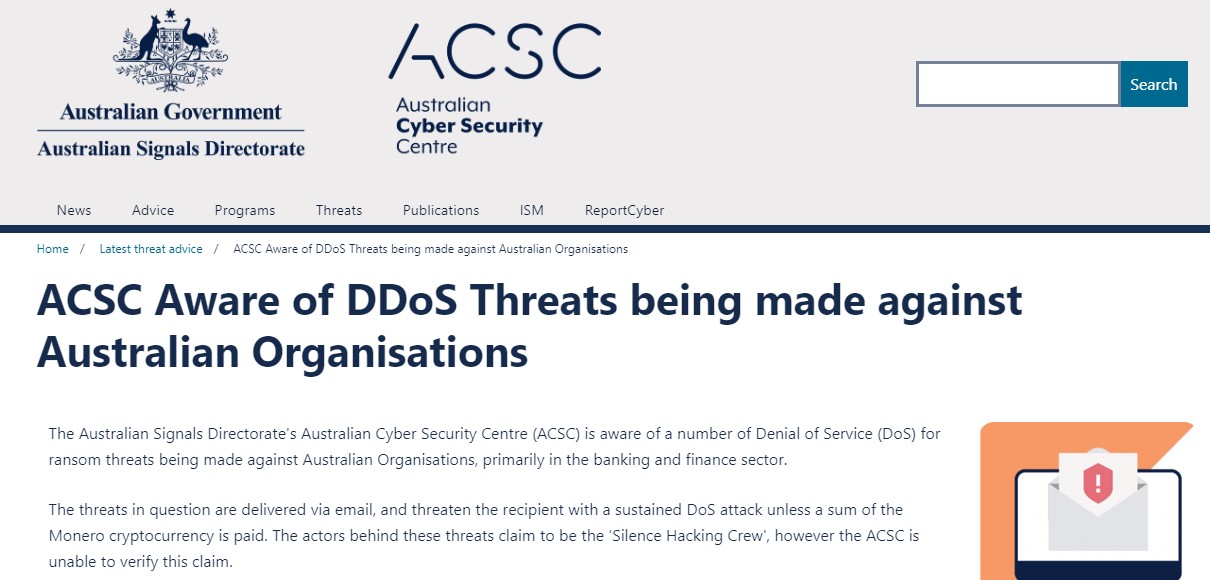Go to the Advice section
The width and height of the screenshot is (1210, 580).
pyautogui.click(x=153, y=210)
